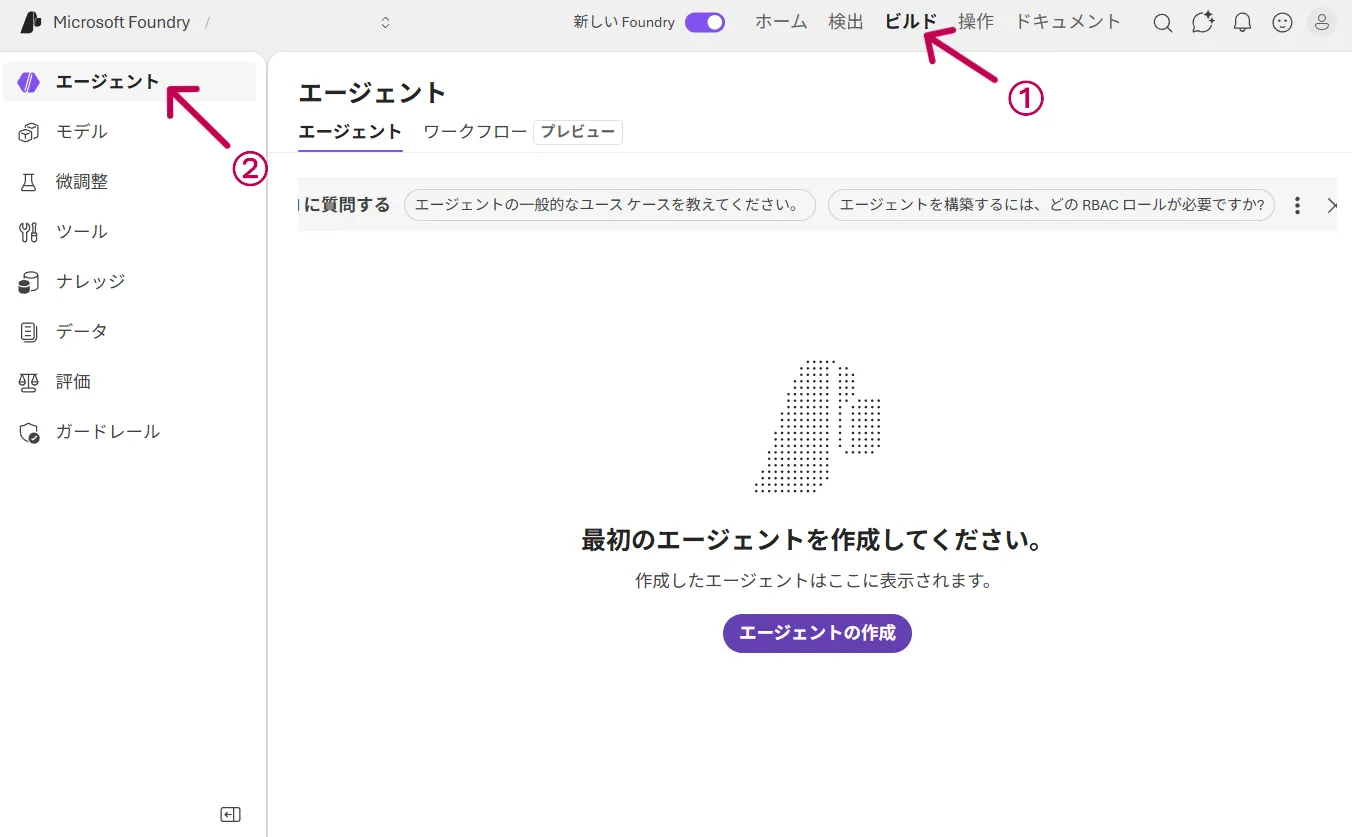Select the エージェント tab under the heading
The height and width of the screenshot is (837, 1352).
[x=350, y=132]
